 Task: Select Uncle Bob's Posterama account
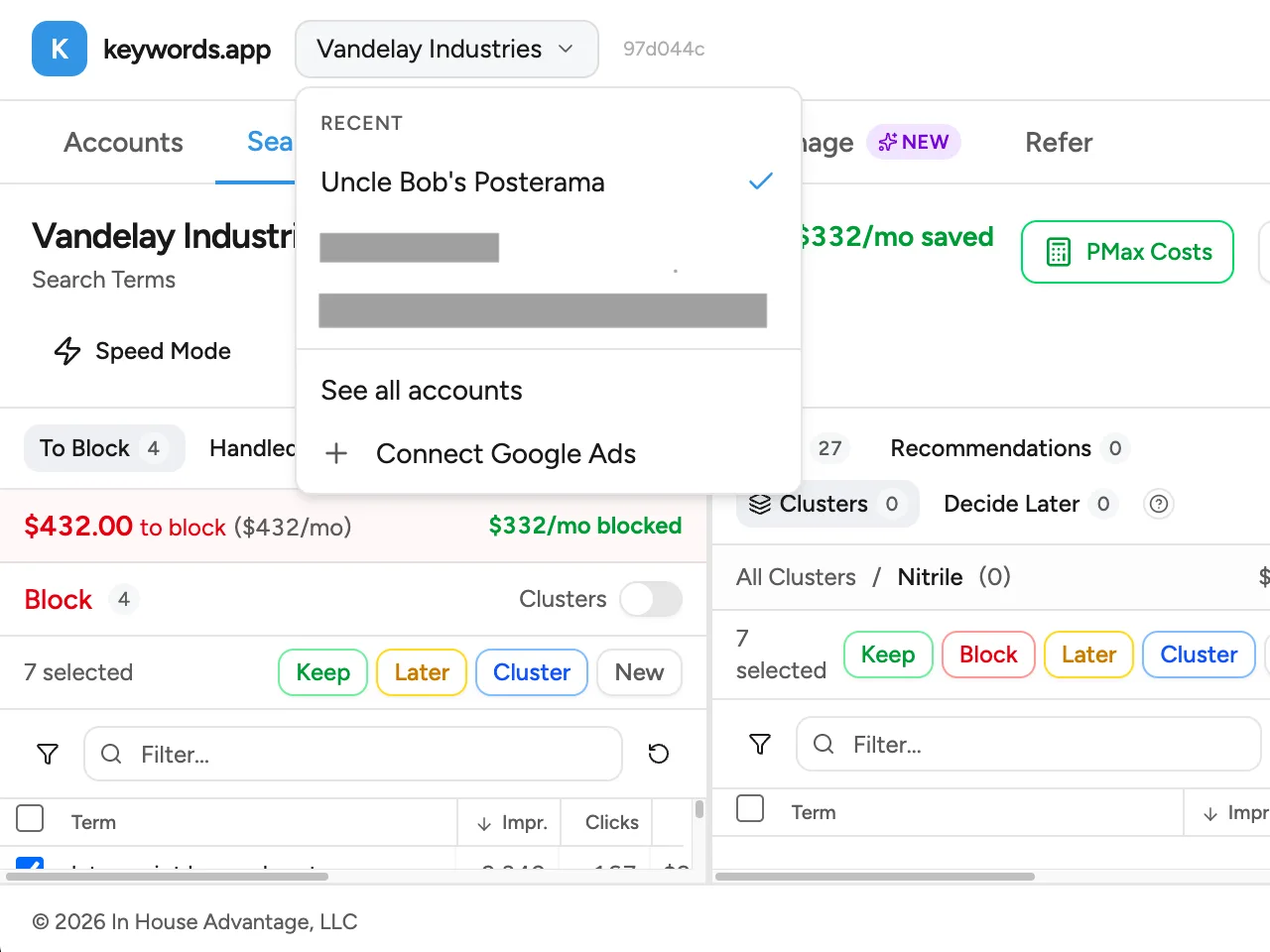click(x=548, y=182)
